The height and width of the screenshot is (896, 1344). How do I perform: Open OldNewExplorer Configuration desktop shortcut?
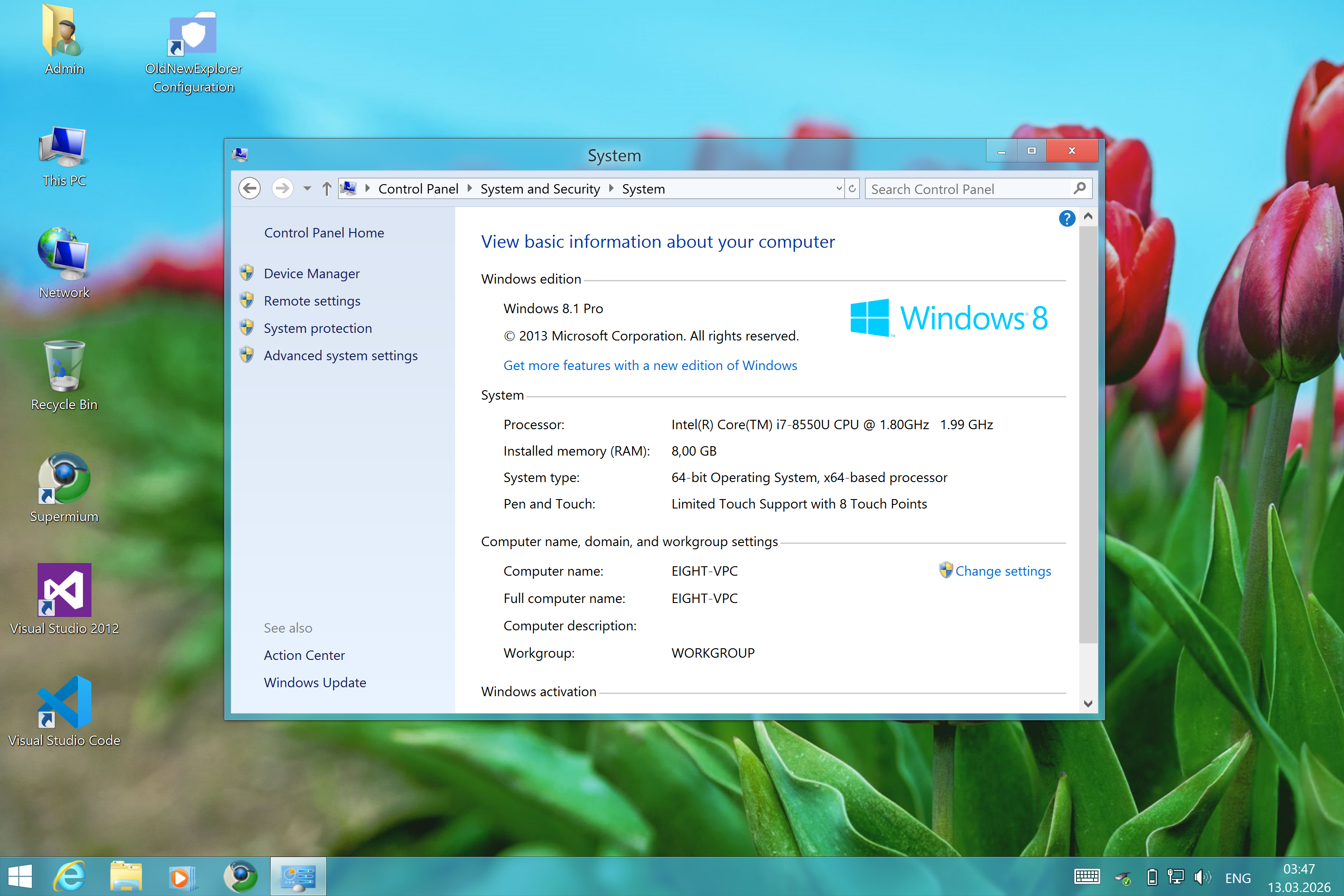pyautogui.click(x=193, y=52)
